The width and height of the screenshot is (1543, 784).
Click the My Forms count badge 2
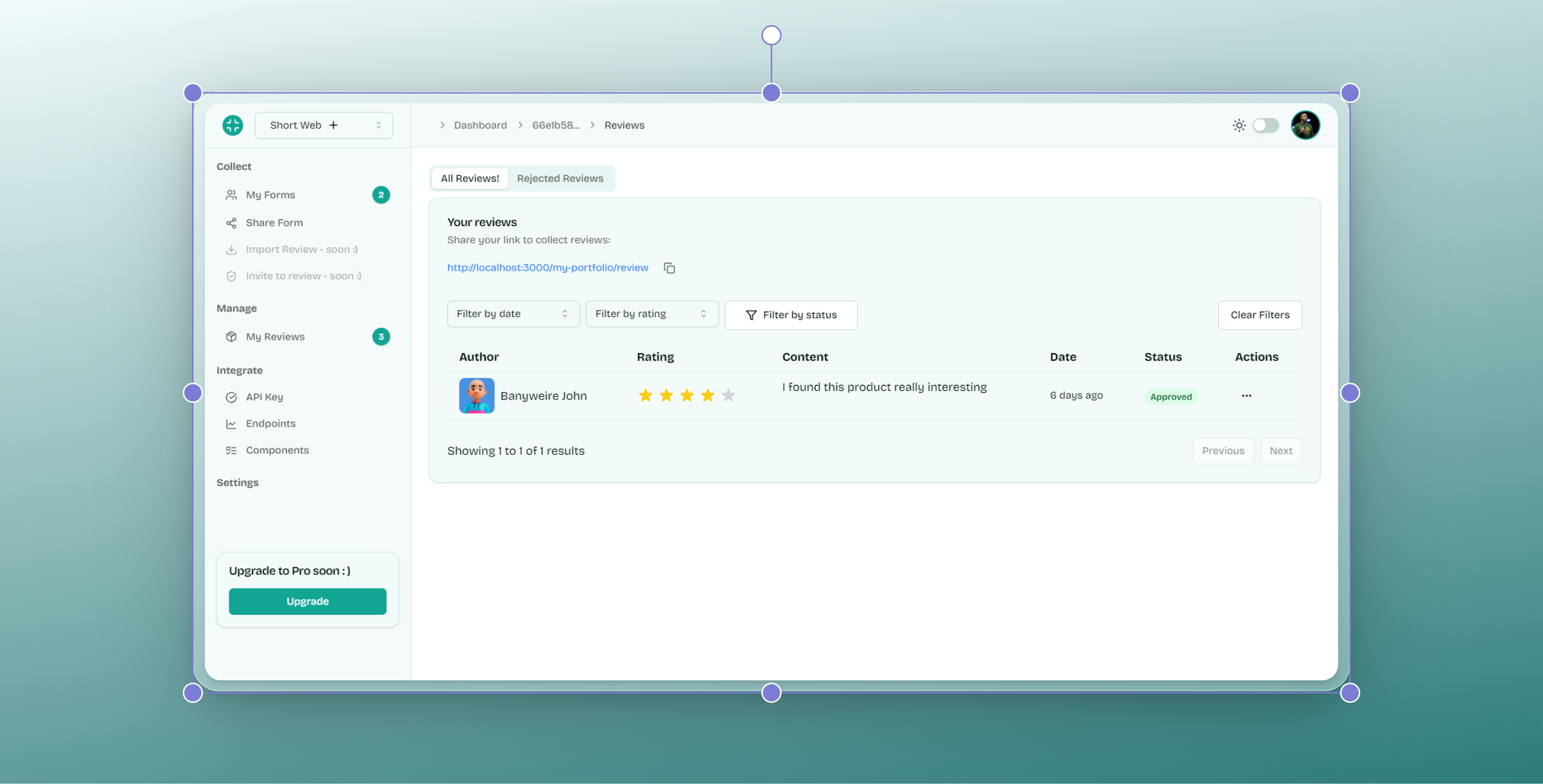tap(381, 195)
